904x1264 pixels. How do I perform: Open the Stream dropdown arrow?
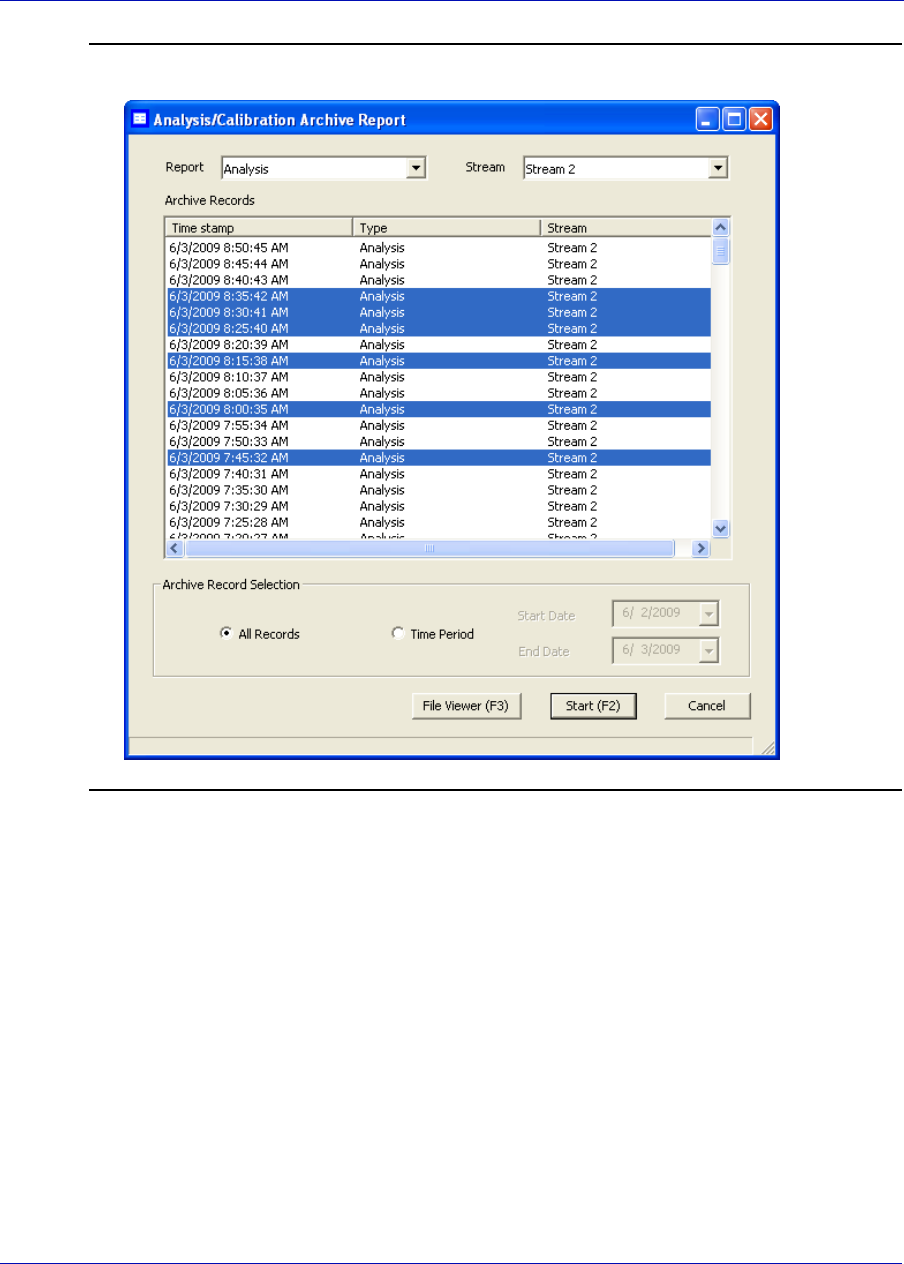point(717,169)
